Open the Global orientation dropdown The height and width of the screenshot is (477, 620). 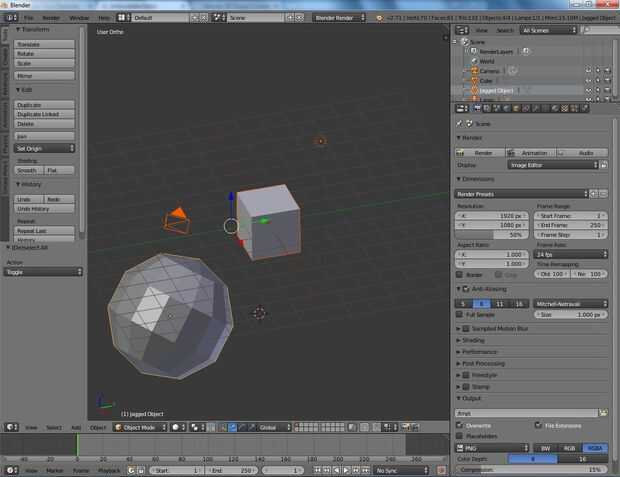[x=274, y=427]
